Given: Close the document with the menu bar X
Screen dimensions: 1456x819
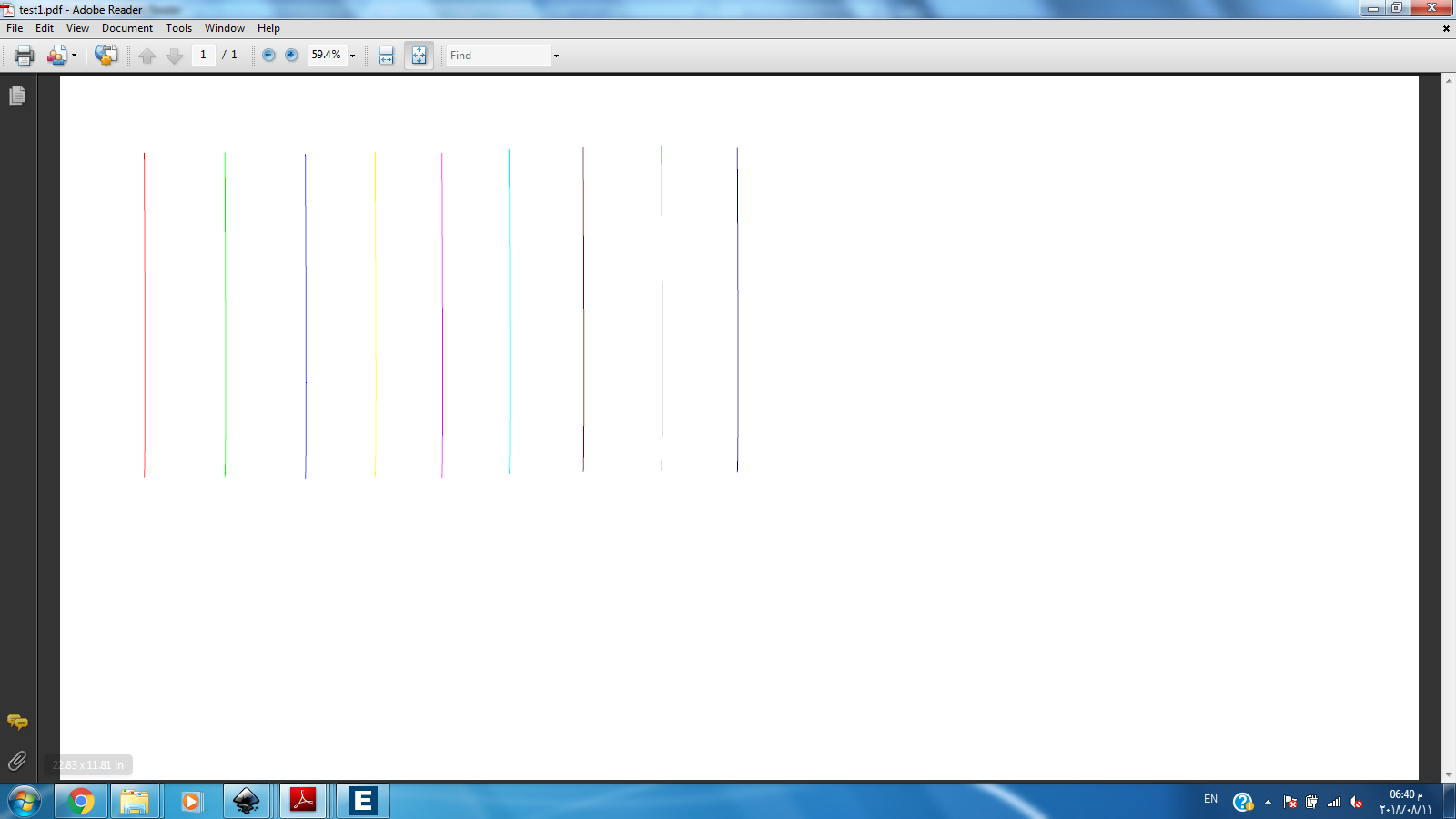Looking at the screenshot, I should click(1446, 28).
